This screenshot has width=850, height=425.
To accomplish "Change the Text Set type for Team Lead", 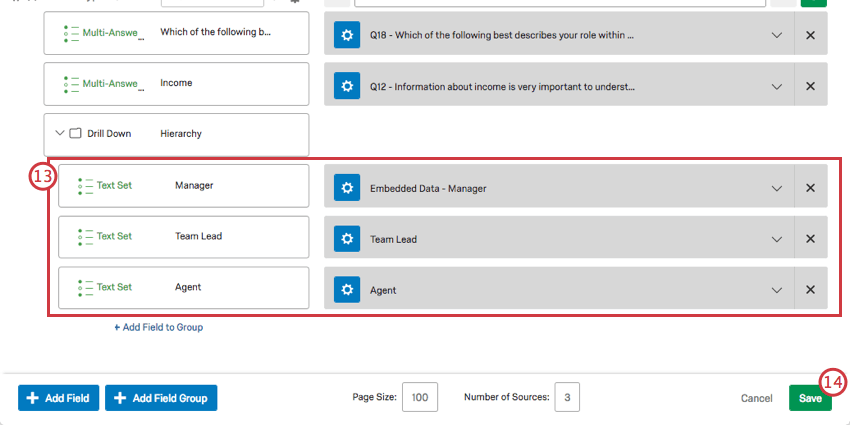I will point(105,236).
